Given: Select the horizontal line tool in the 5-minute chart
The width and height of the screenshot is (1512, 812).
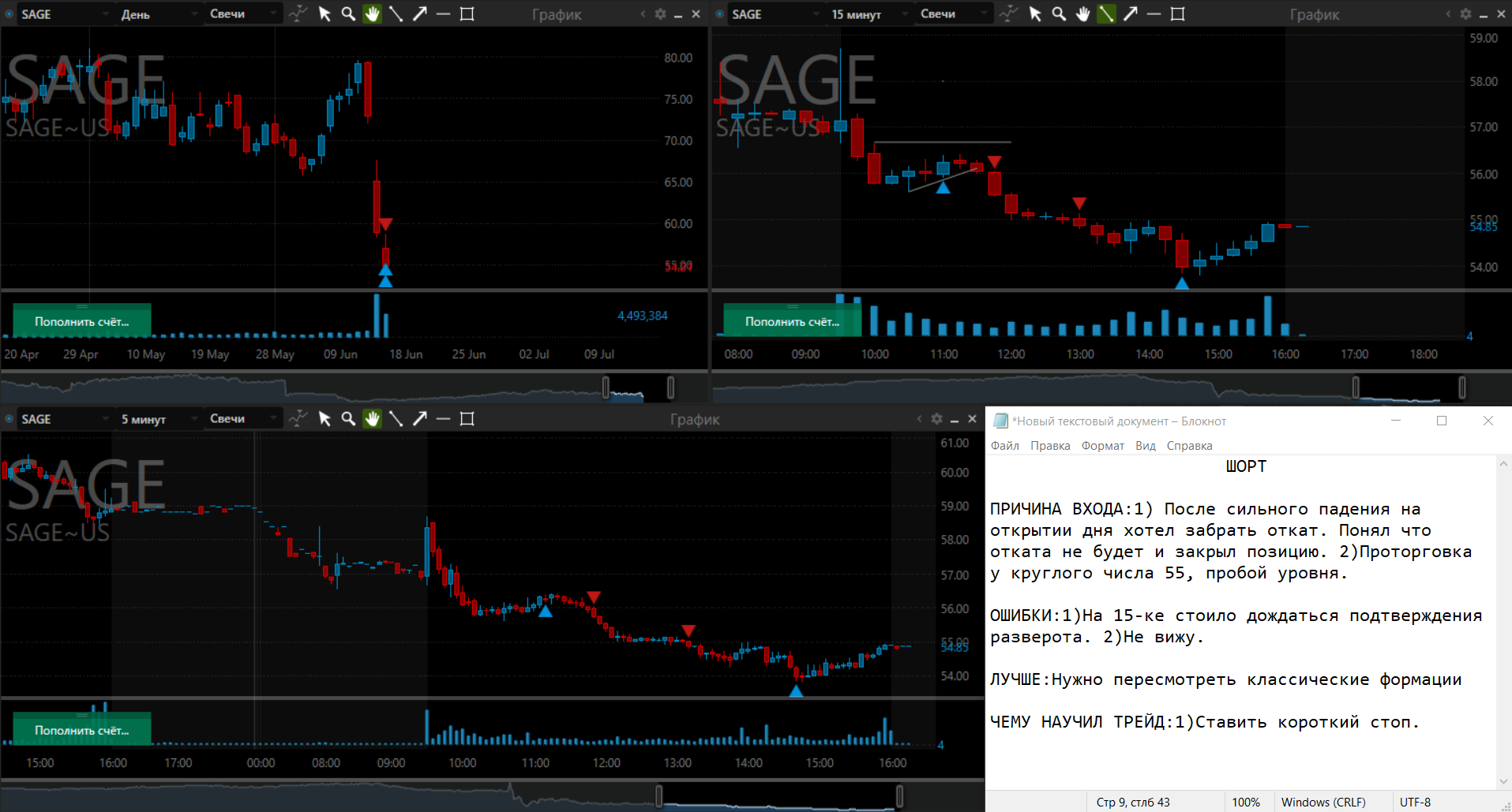Looking at the screenshot, I should pyautogui.click(x=444, y=419).
